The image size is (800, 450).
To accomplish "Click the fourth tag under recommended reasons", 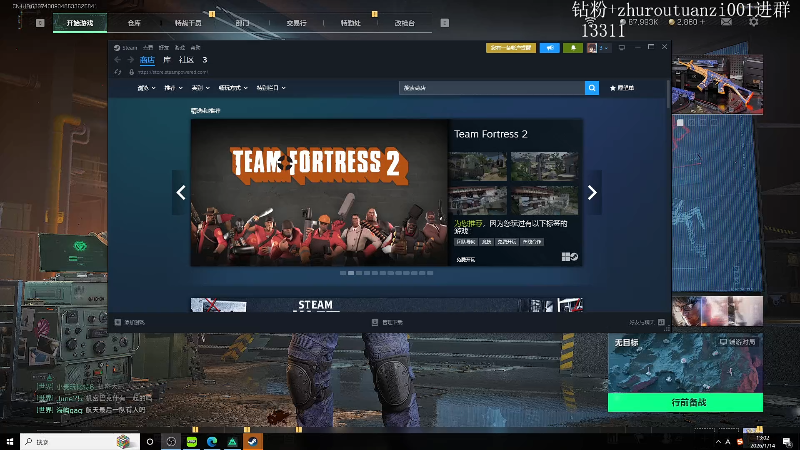I will [x=532, y=242].
